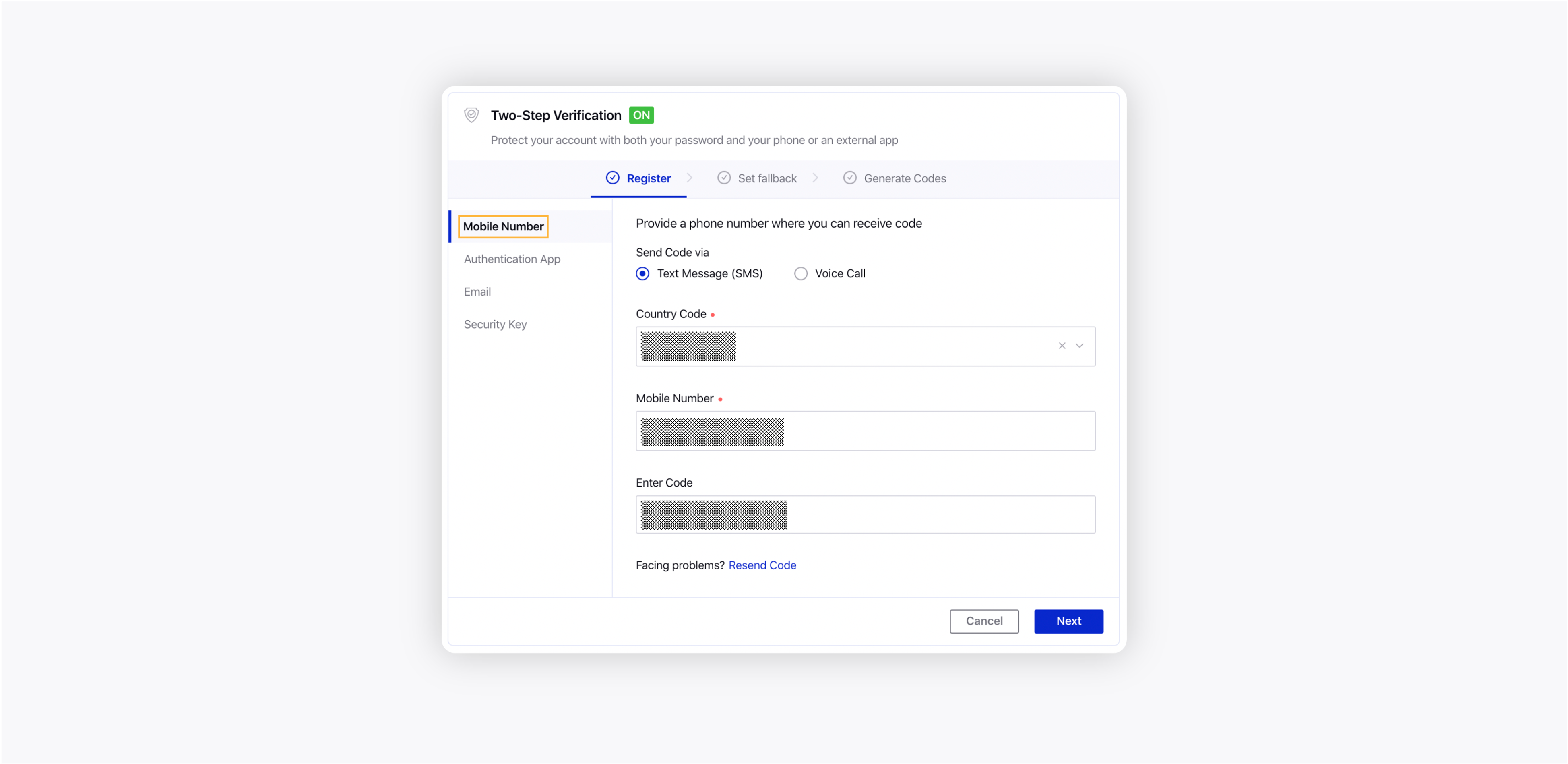Viewport: 1568px width, 764px height.
Task: Click the 'Enter Code' field label
Action: click(664, 482)
